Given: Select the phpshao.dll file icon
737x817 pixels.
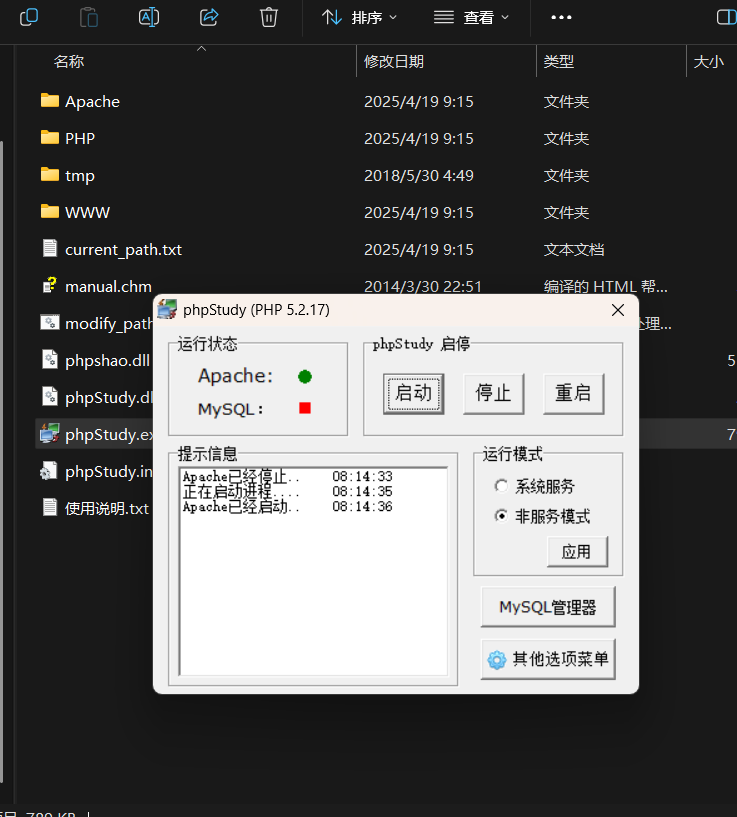Looking at the screenshot, I should [x=50, y=360].
